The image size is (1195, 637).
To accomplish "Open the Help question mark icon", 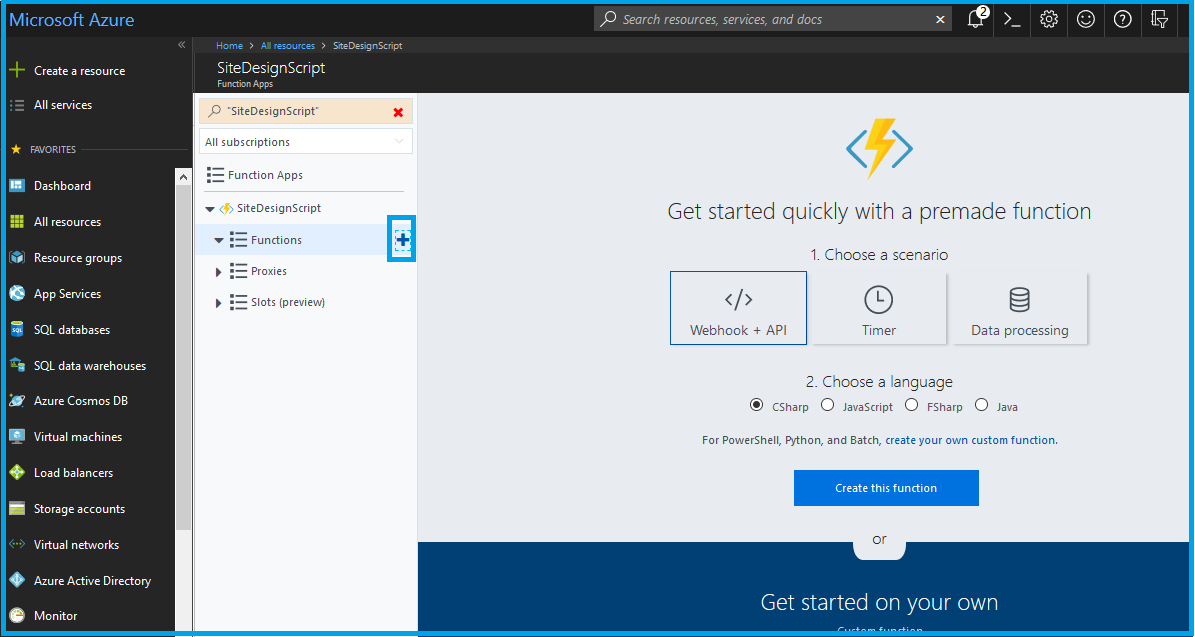I will tap(1123, 20).
